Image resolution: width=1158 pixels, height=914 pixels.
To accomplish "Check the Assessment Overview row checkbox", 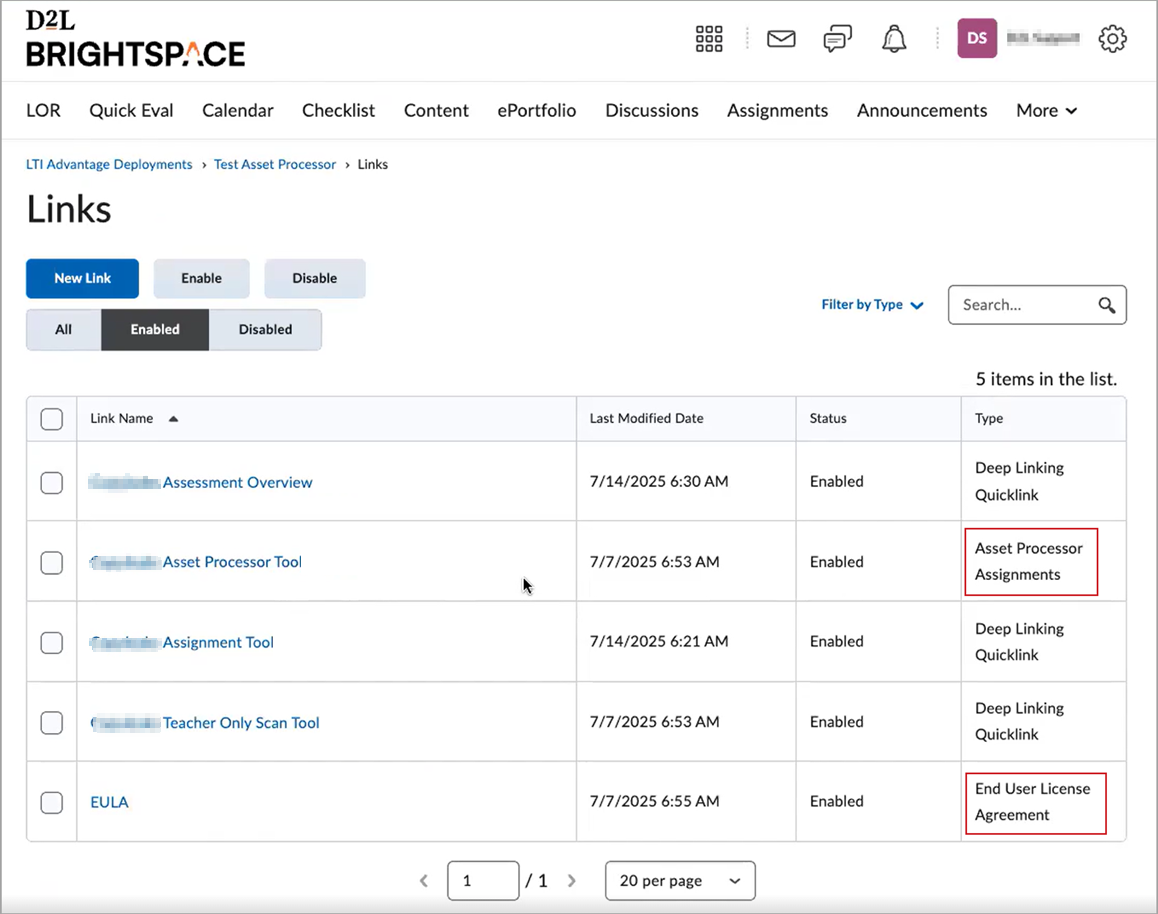I will pyautogui.click(x=52, y=483).
